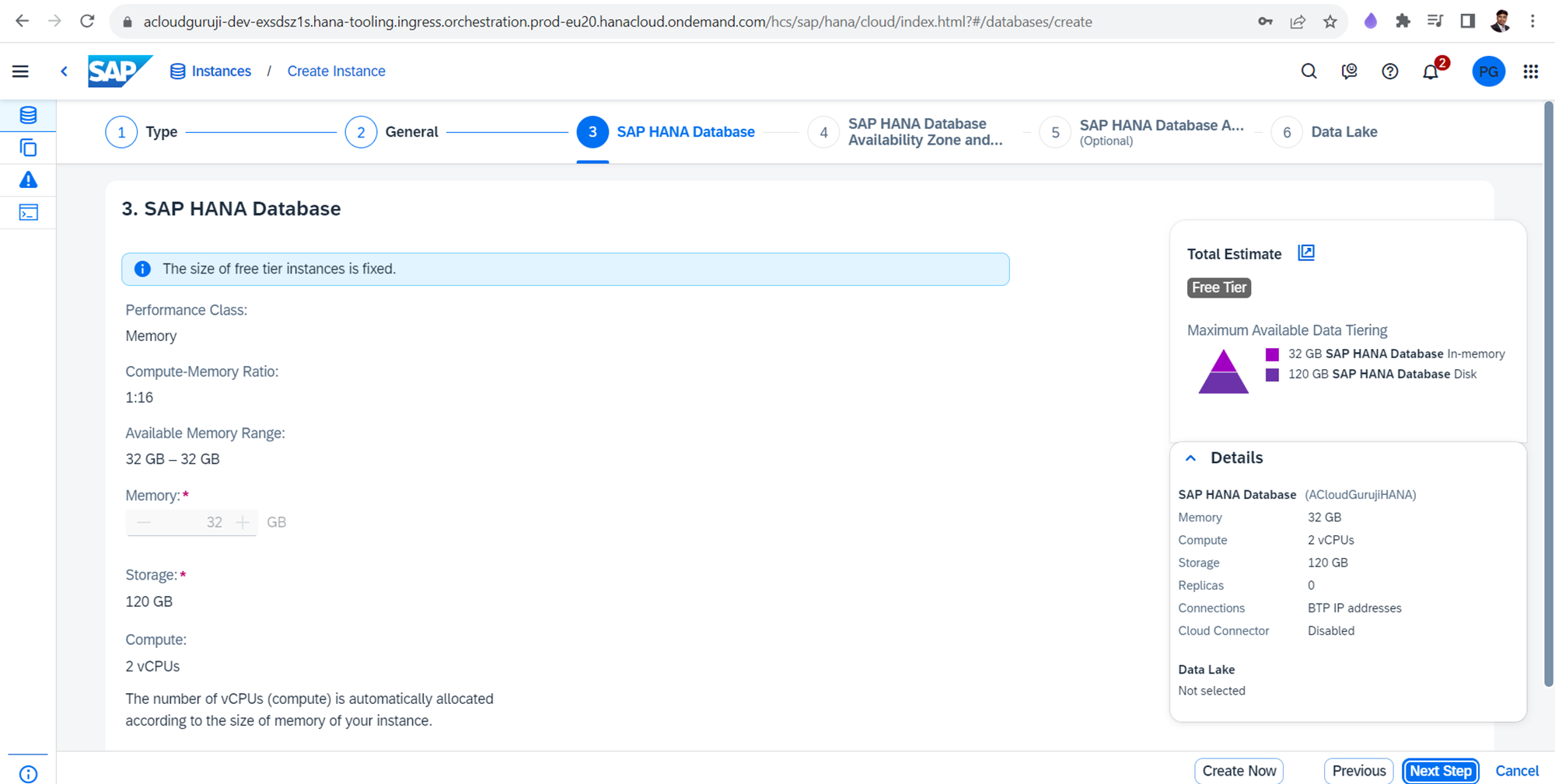The height and width of the screenshot is (784, 1555).
Task: Open the SQL console icon in sidebar
Action: [28, 213]
